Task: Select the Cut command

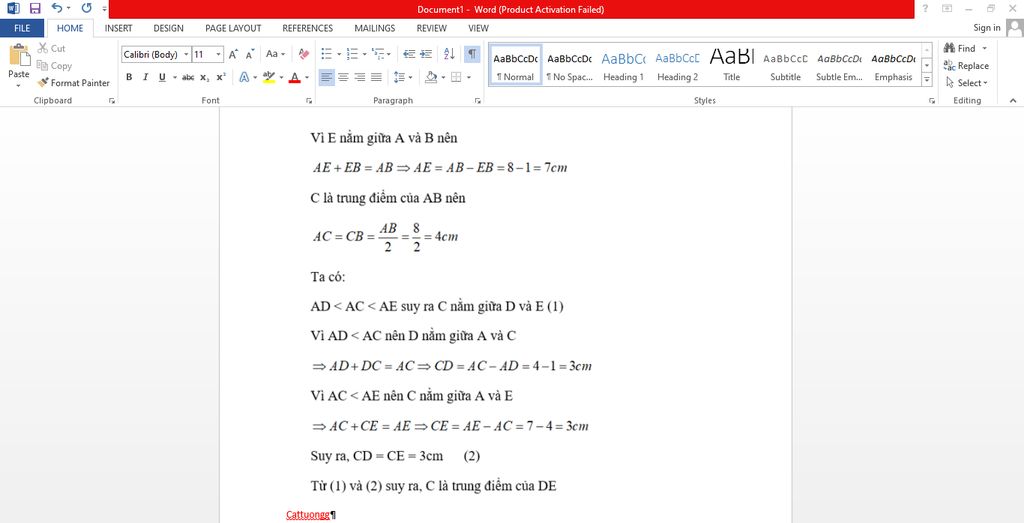Action: click(52, 48)
